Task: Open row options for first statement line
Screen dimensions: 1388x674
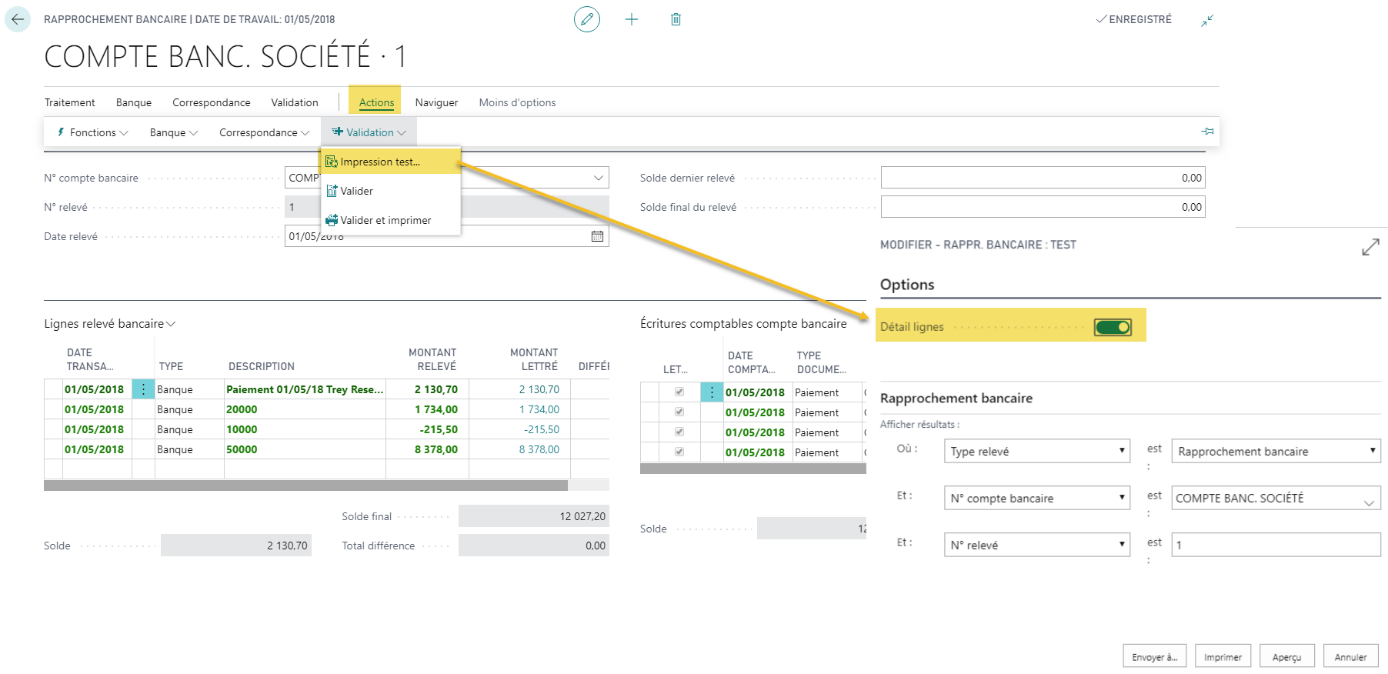Action: [x=143, y=390]
